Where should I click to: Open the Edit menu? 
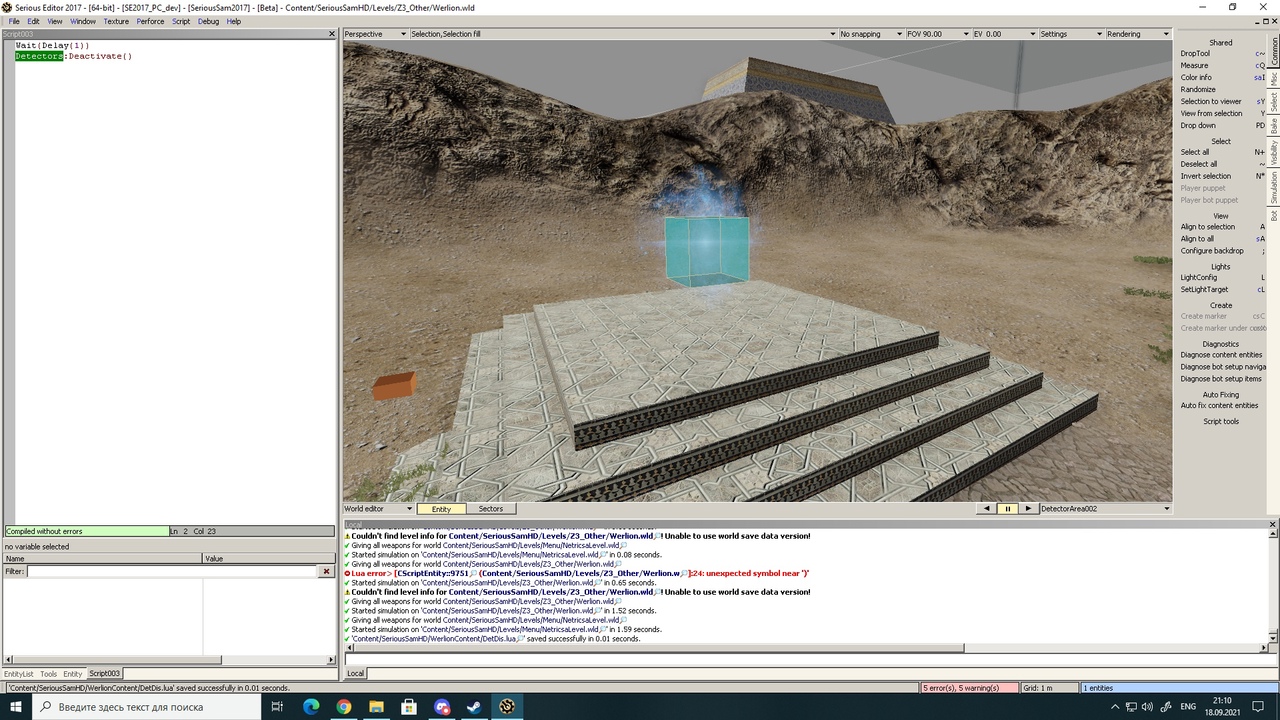(x=33, y=21)
